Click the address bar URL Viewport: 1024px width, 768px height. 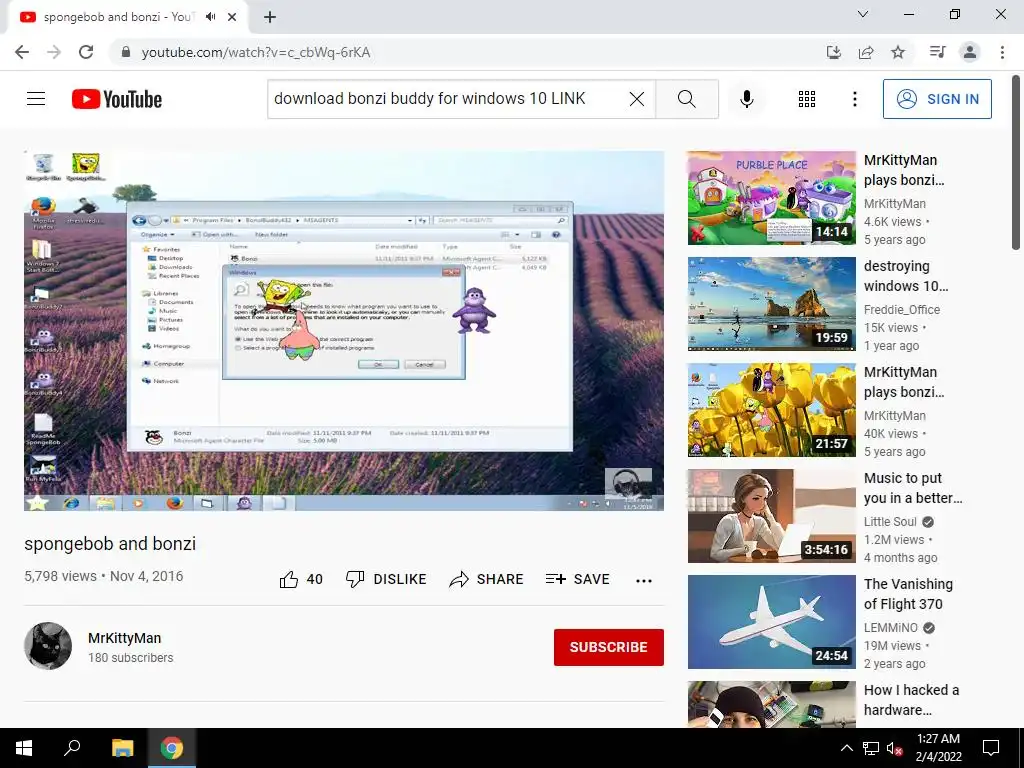255,52
